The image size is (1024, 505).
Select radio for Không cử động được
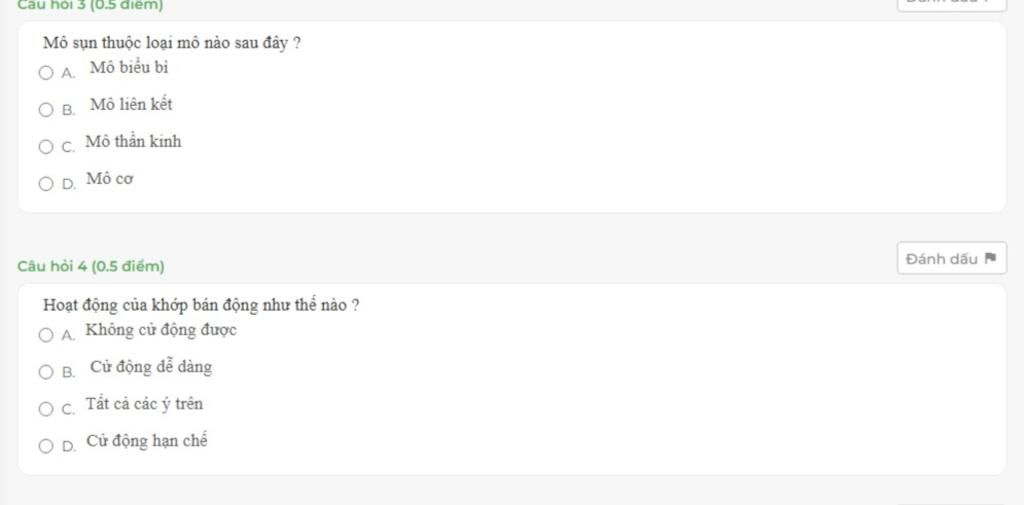[x=45, y=335]
